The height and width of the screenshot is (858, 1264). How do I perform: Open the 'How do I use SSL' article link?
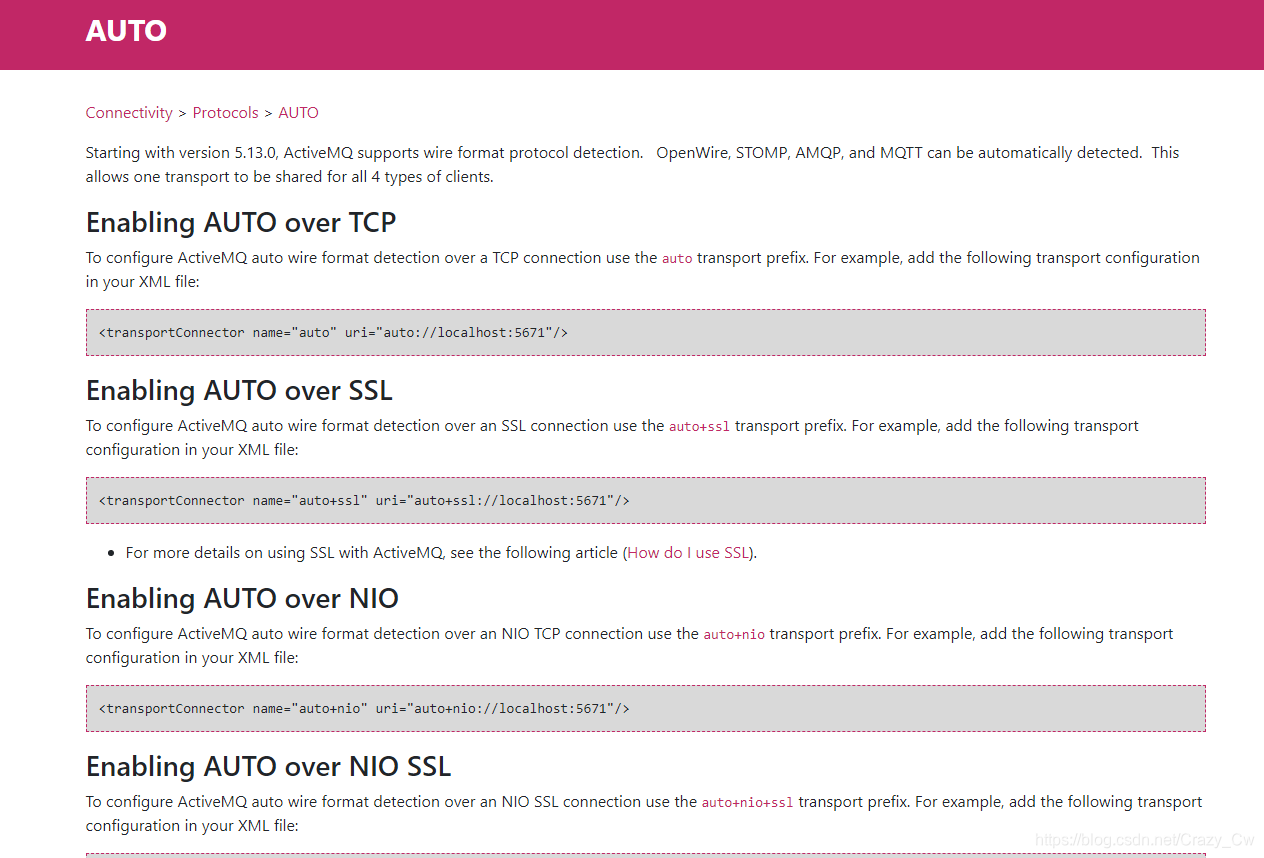[688, 553]
